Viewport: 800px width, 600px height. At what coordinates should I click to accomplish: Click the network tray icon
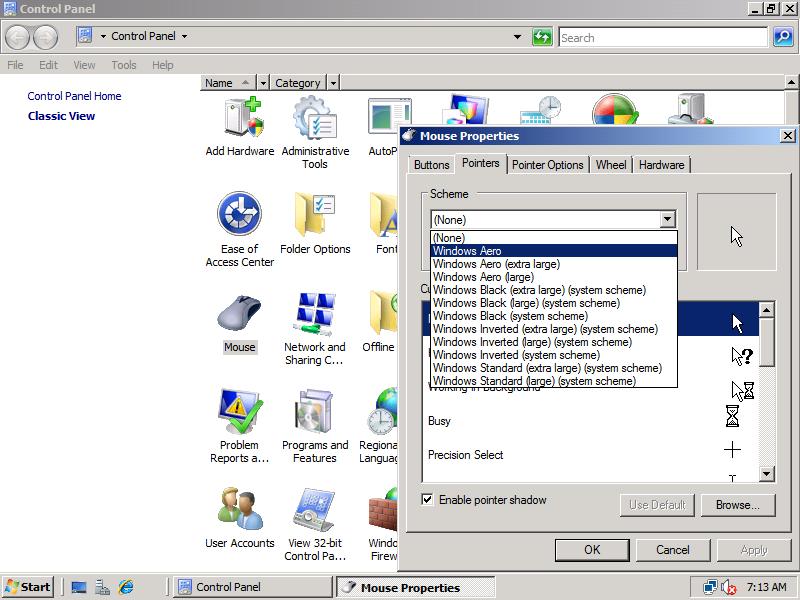pos(710,587)
